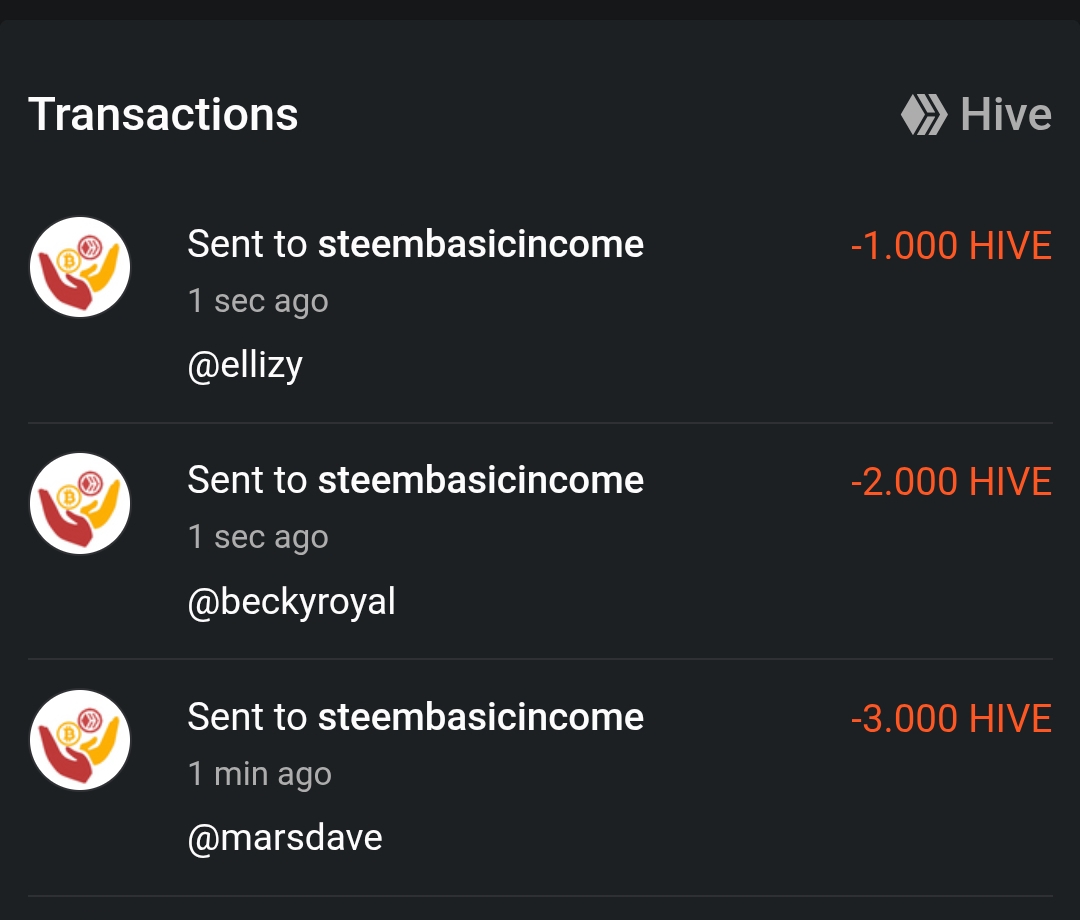Click the Transactions heading
This screenshot has height=920, width=1080.
click(x=163, y=114)
